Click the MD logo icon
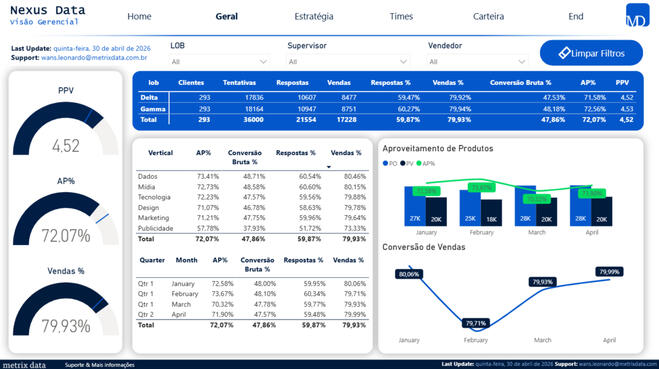659x369 pixels. [x=637, y=15]
